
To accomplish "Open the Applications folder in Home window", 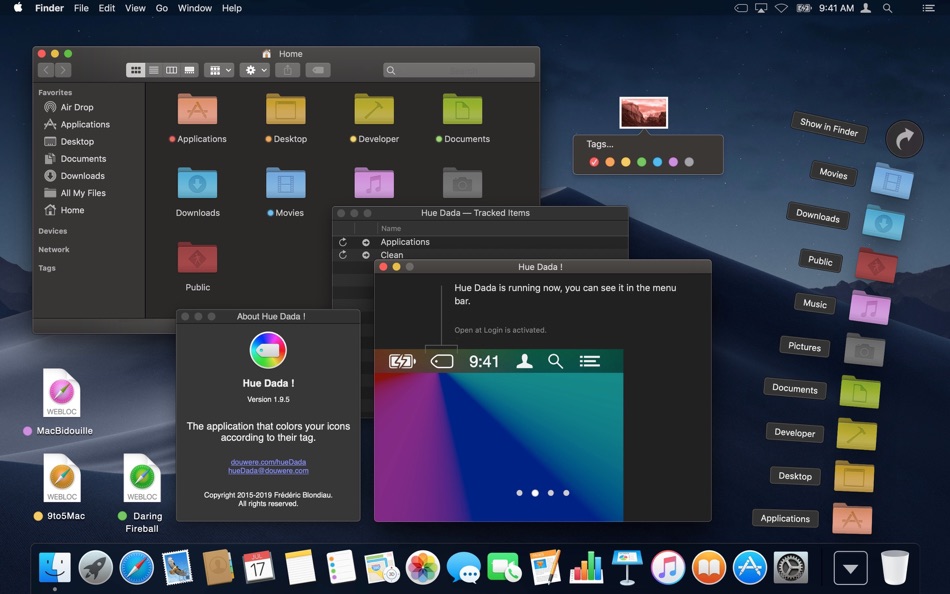I will [197, 109].
